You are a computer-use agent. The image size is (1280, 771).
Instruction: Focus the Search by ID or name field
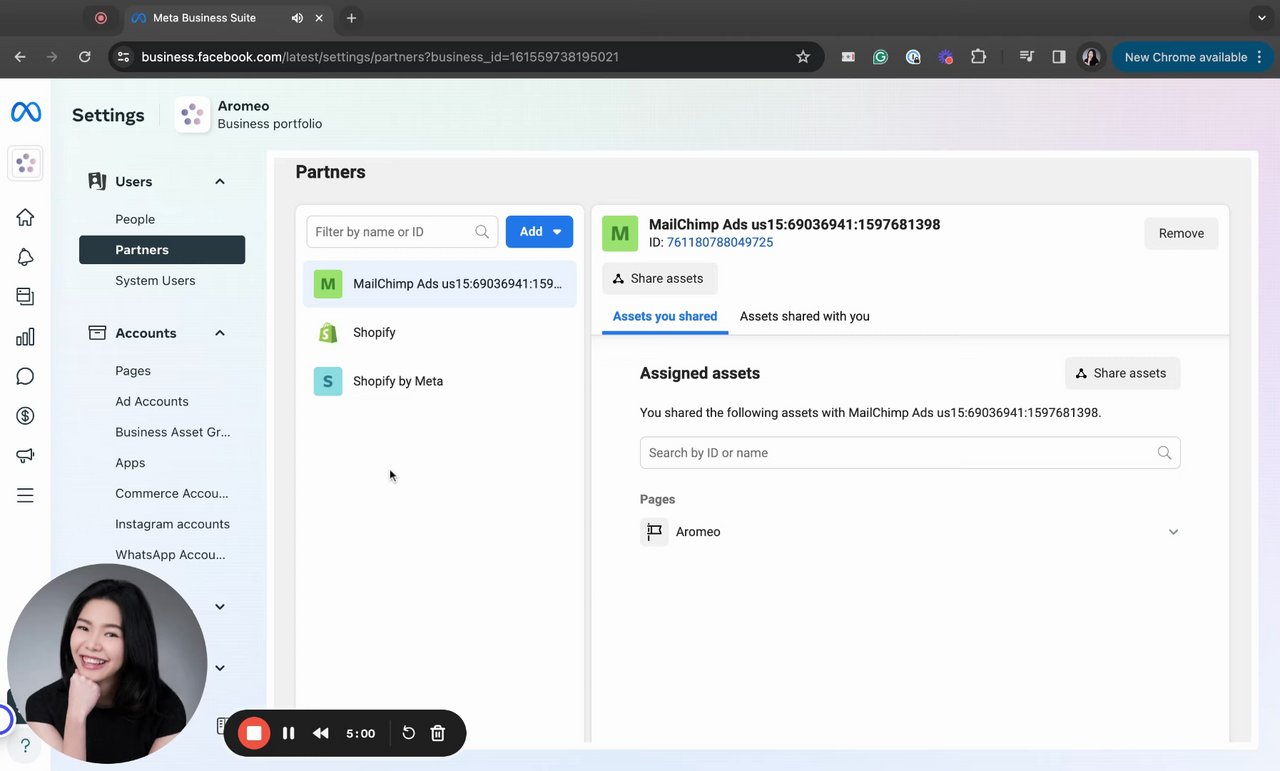pos(910,453)
